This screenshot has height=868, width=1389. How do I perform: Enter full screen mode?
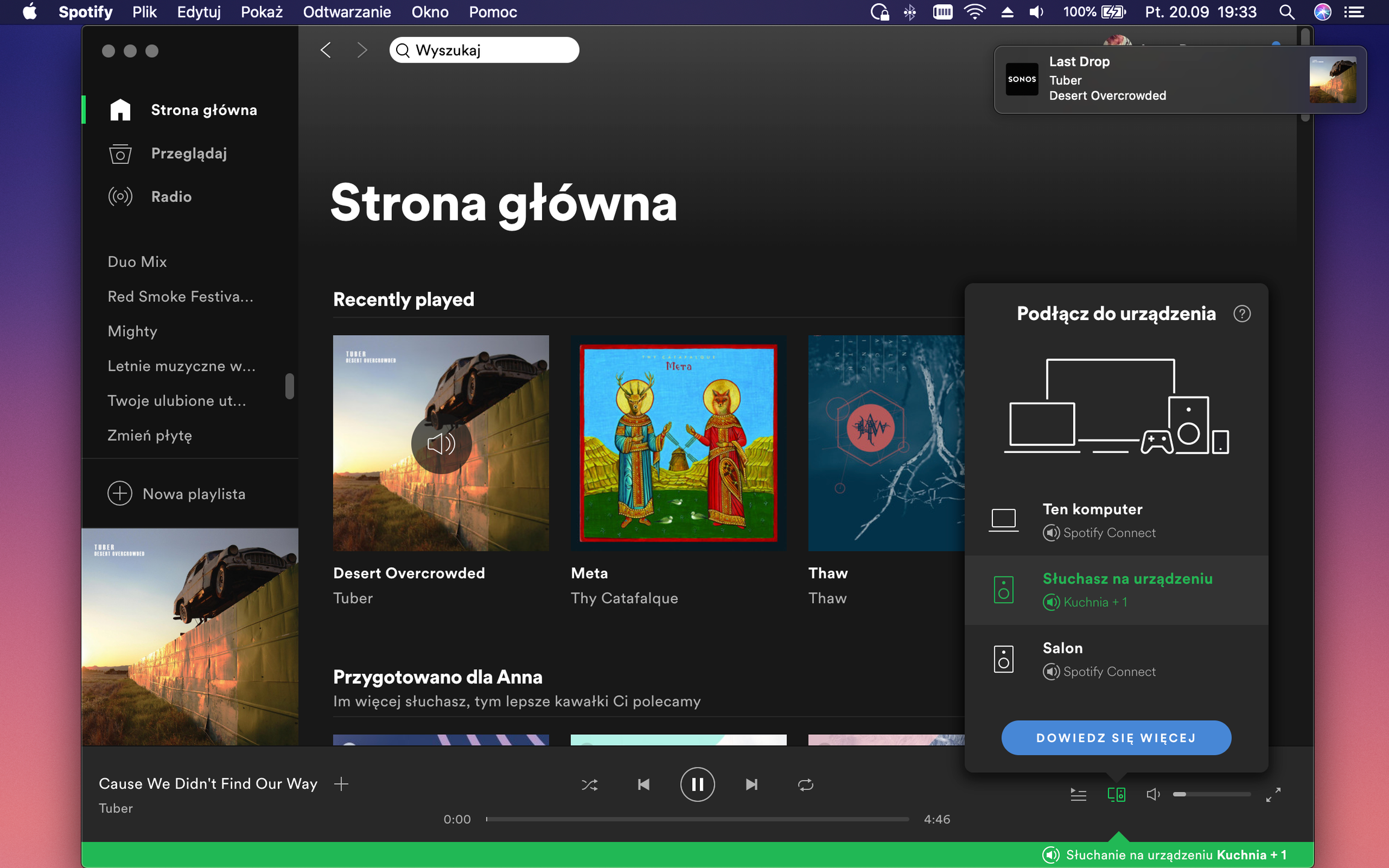pos(1273,794)
